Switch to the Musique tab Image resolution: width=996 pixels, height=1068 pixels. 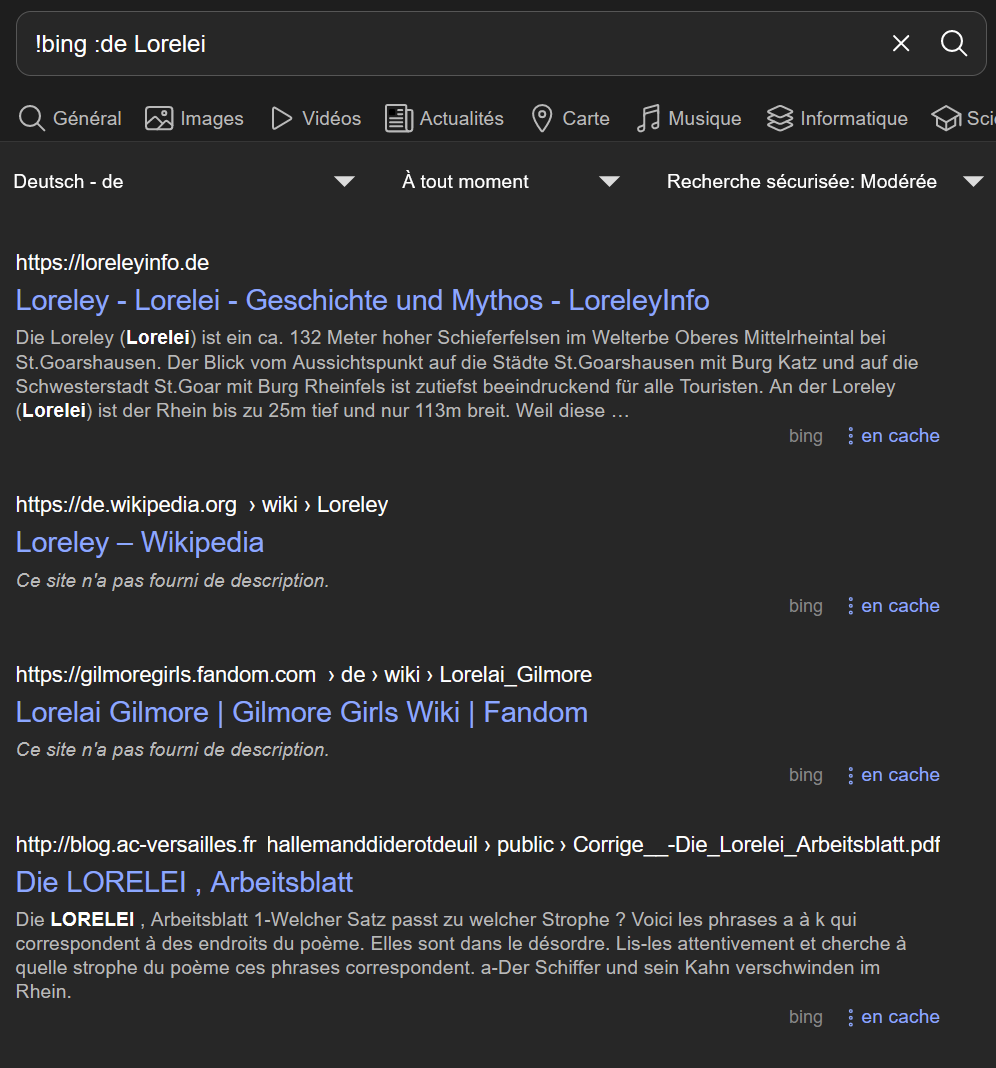pos(689,118)
